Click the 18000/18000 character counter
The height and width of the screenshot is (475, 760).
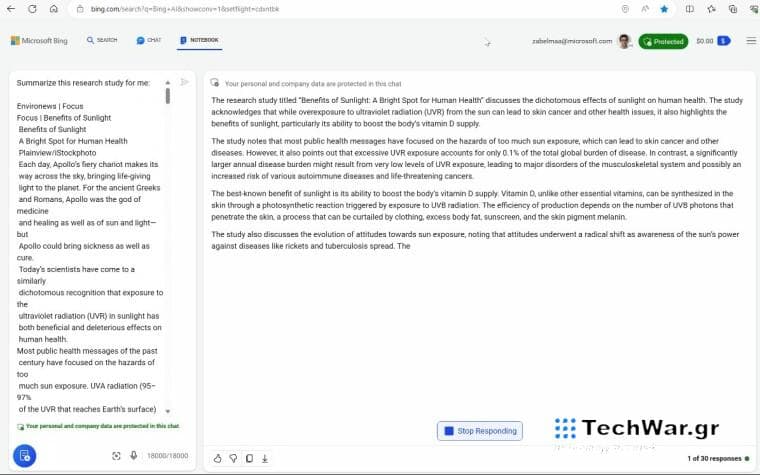point(168,456)
